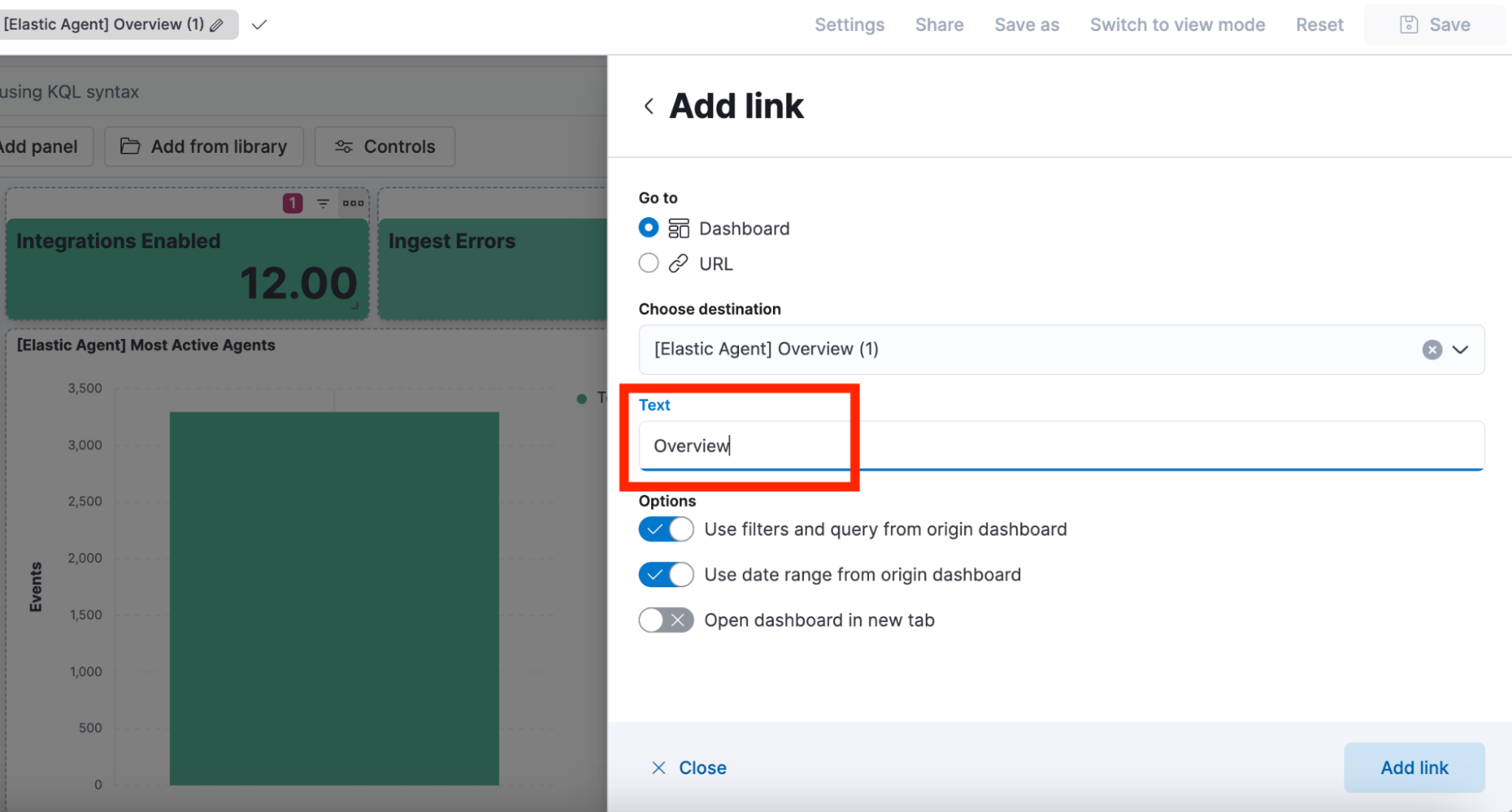Image resolution: width=1512 pixels, height=812 pixels.
Task: Click the Text input field containing Overview
Action: pos(1061,446)
